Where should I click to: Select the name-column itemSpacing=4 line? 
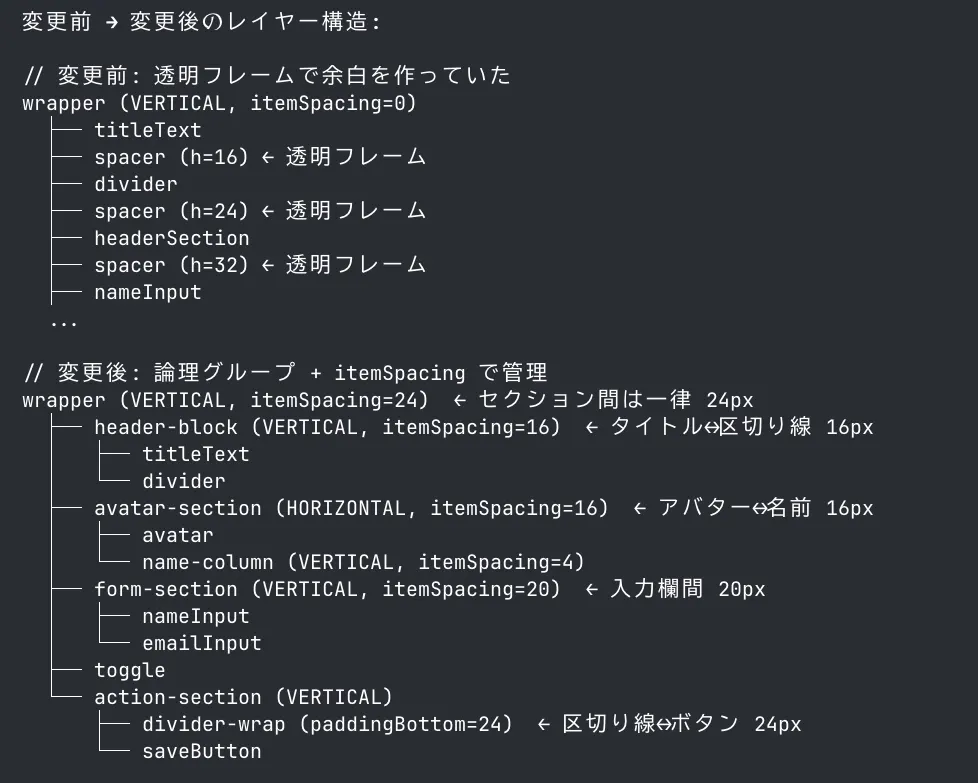[364, 562]
